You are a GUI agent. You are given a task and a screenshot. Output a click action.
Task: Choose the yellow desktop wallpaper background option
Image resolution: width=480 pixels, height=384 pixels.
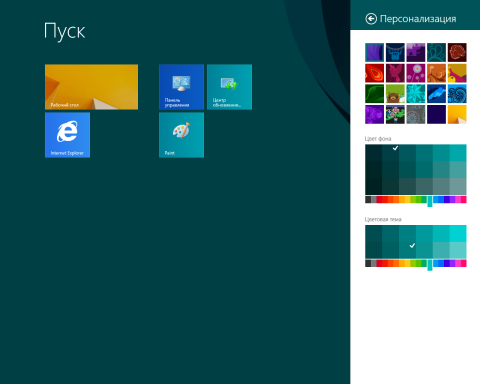pos(457,114)
